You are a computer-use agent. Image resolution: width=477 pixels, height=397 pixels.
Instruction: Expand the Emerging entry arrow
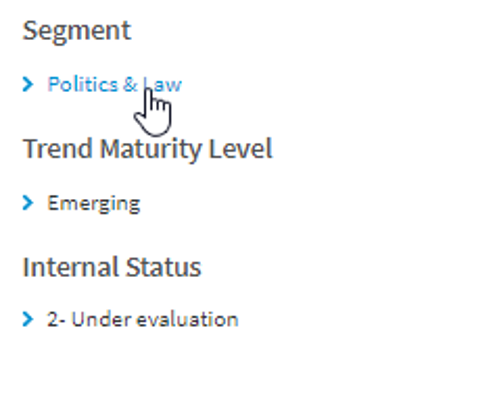tap(28, 203)
